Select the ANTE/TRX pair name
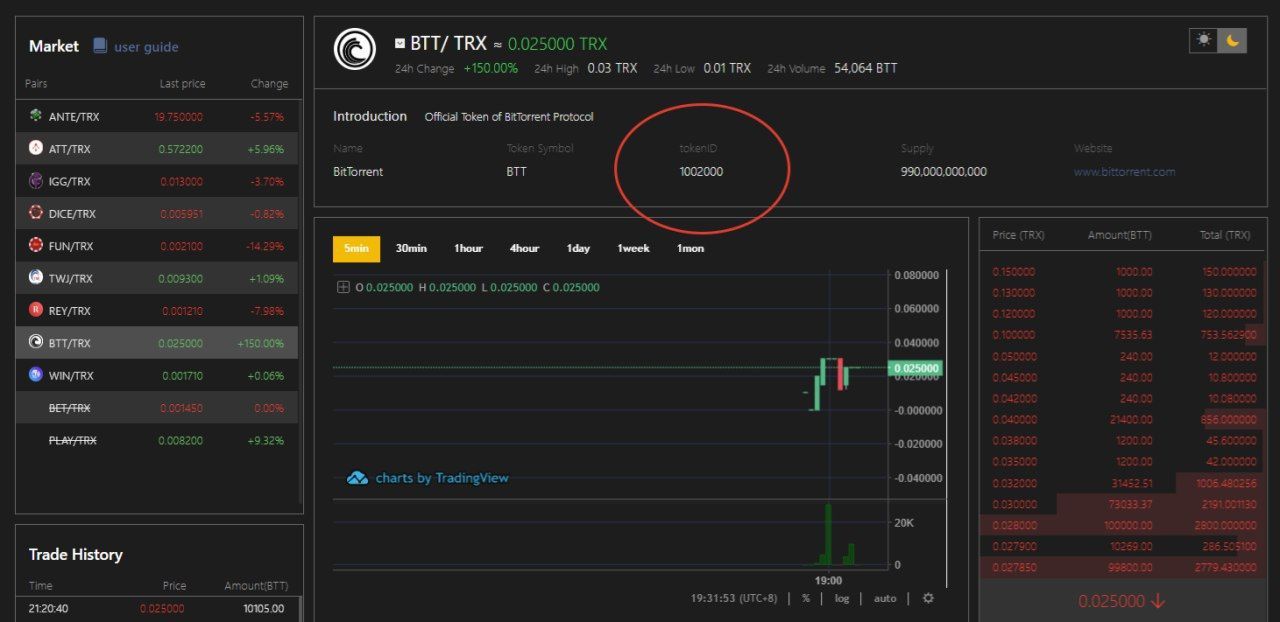 pos(74,117)
